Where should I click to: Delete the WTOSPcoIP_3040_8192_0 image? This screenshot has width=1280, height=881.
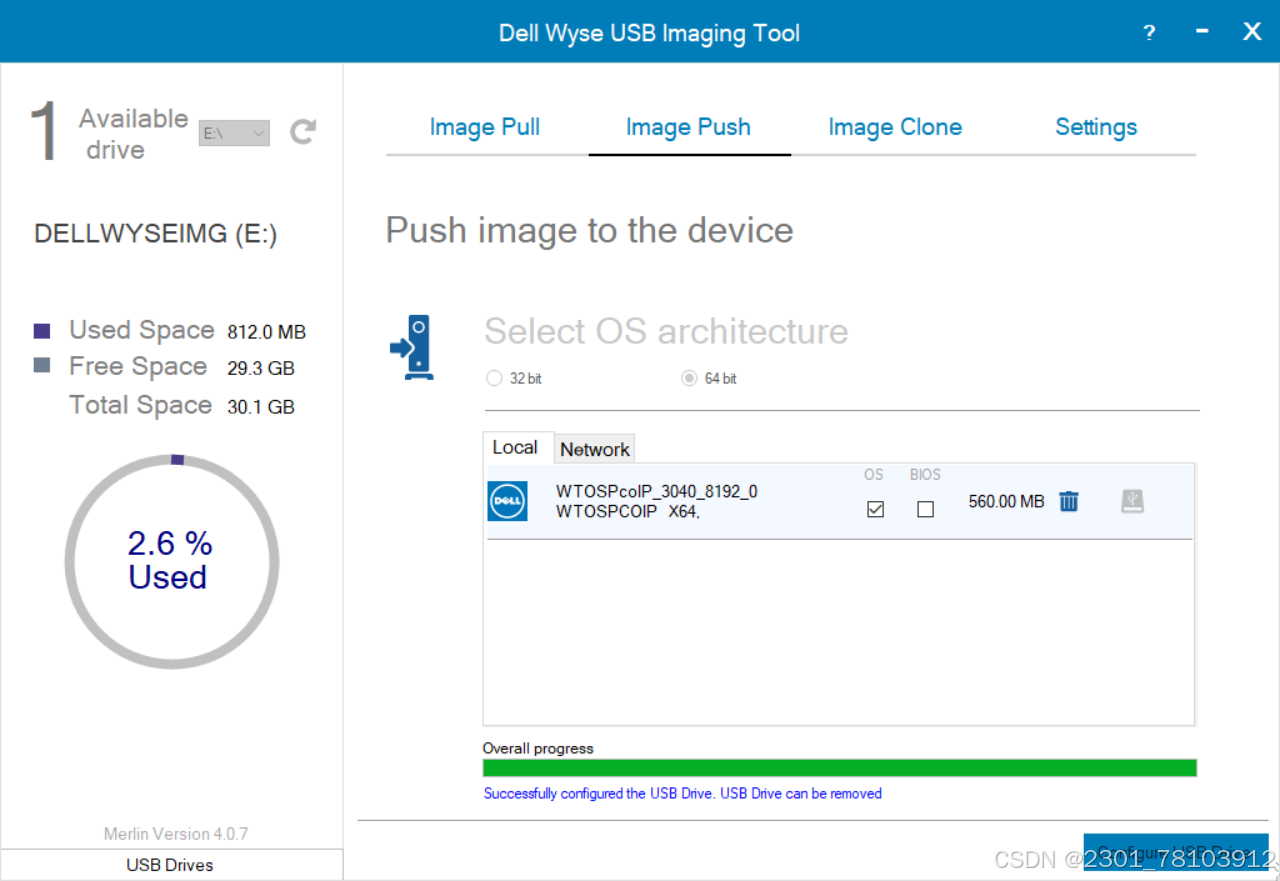[x=1069, y=501]
